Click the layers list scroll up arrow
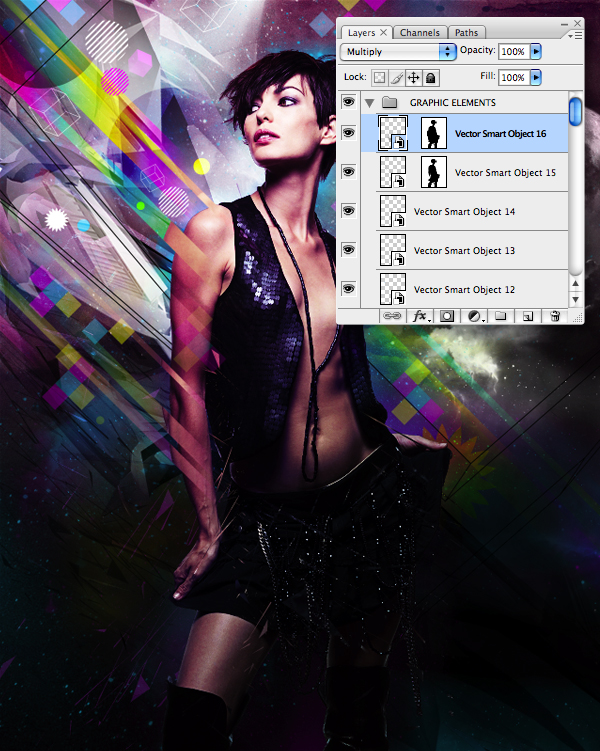 576,284
